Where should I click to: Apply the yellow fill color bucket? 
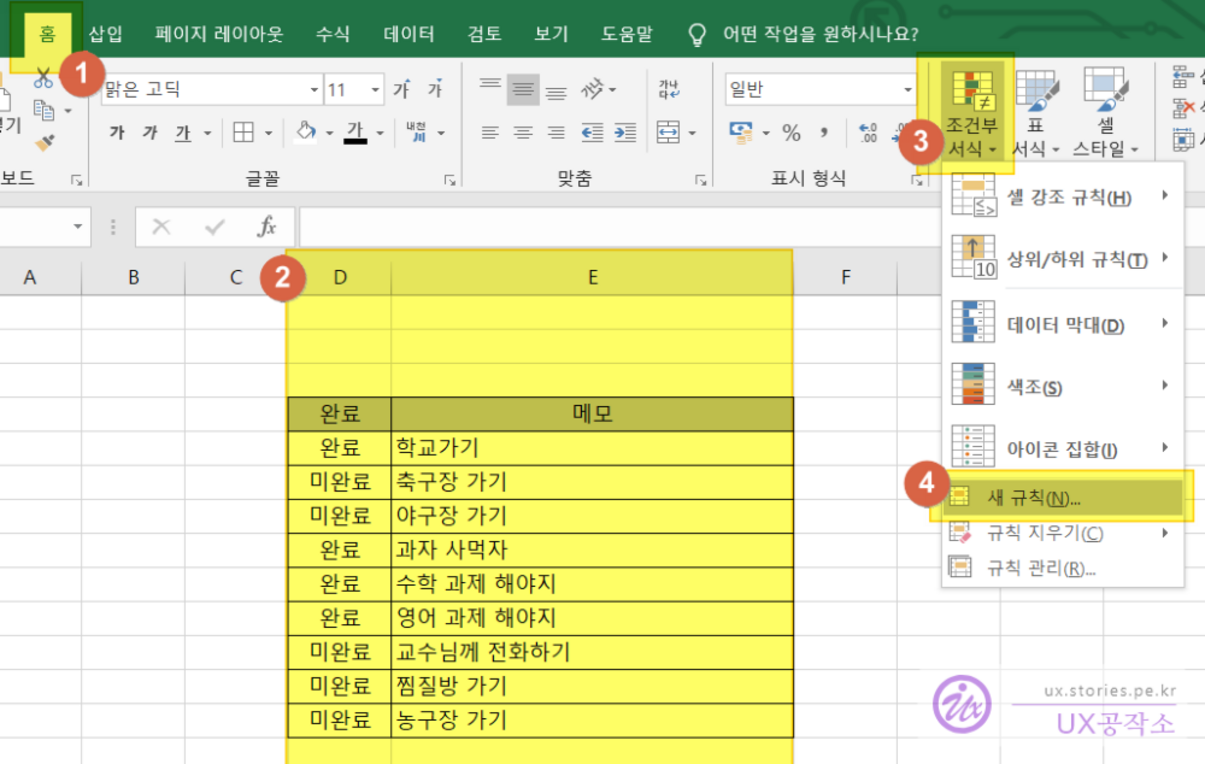(x=305, y=133)
